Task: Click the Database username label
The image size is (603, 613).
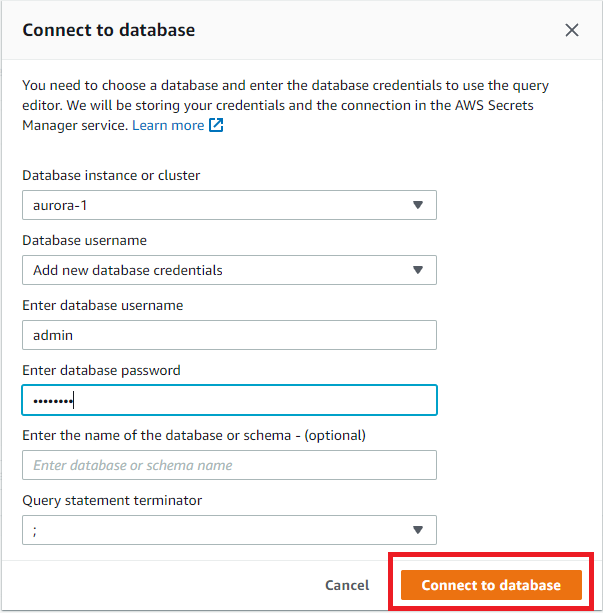Action: [x=84, y=241]
